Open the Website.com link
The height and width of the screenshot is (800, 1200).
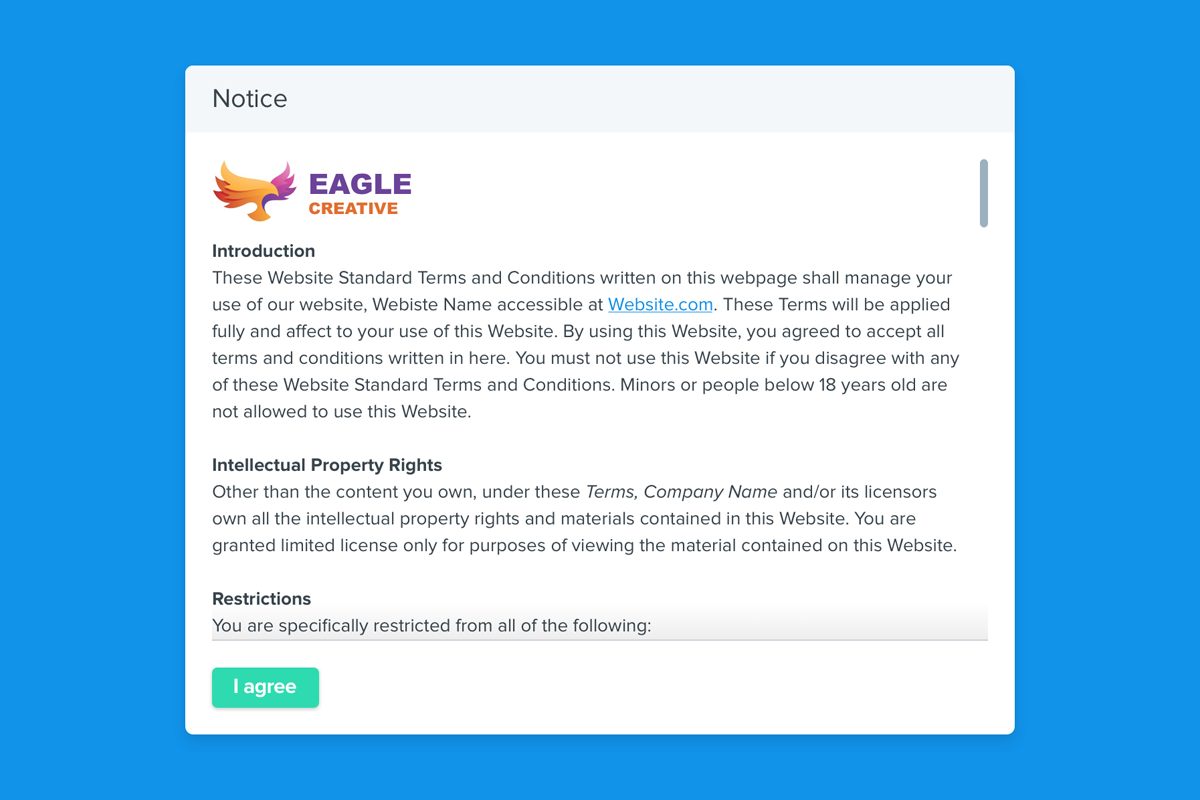[x=660, y=304]
